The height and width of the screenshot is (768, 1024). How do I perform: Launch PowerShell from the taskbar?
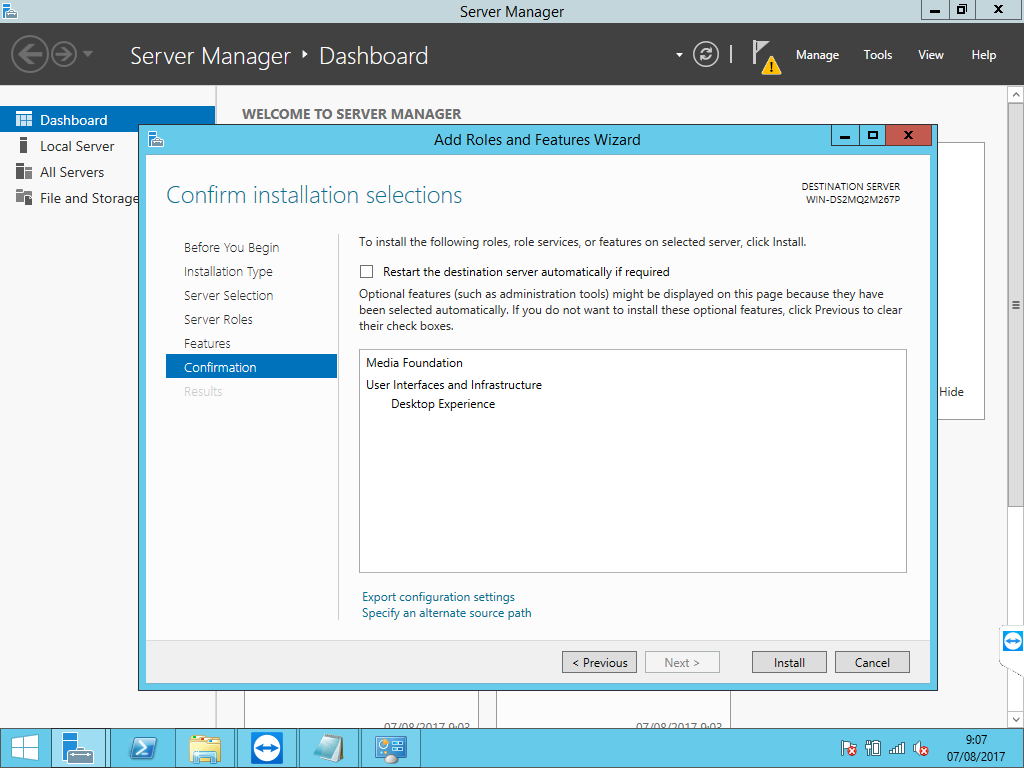(x=142, y=748)
